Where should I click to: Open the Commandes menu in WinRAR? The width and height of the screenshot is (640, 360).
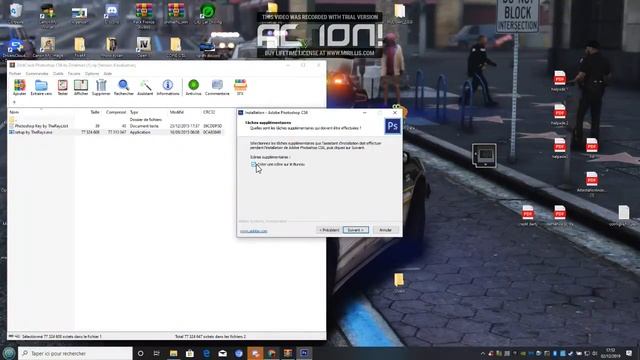37,73
